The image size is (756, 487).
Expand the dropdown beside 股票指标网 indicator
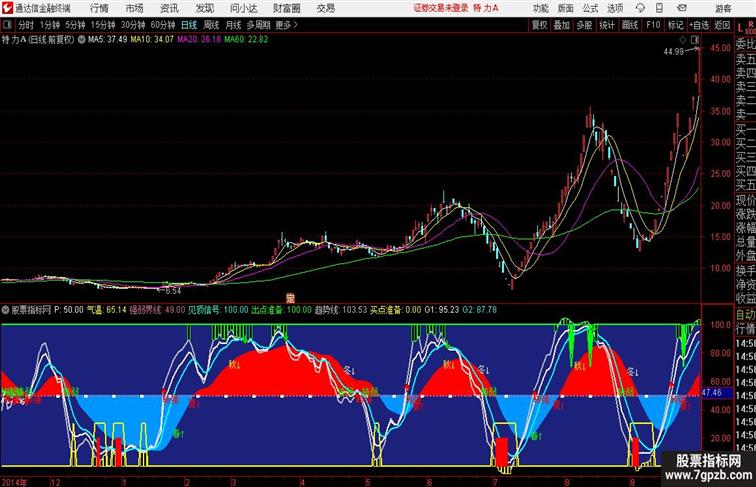coord(6,310)
